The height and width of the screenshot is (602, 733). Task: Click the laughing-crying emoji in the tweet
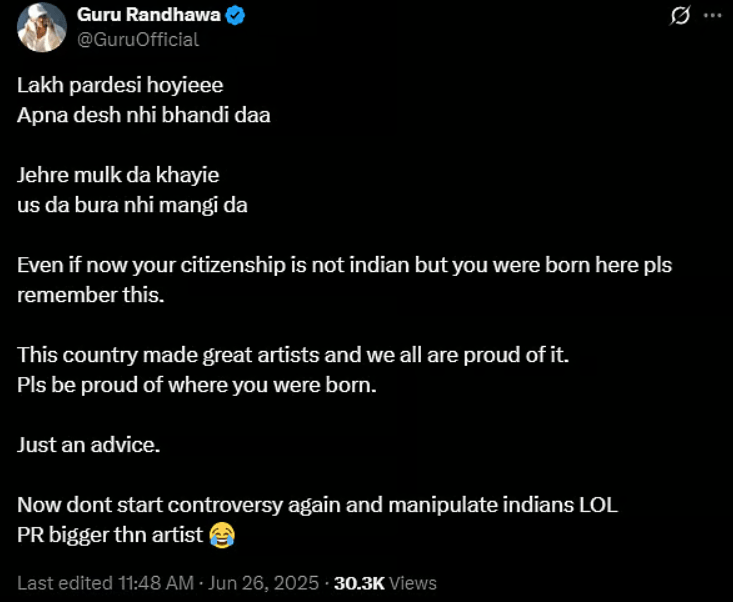tap(222, 536)
